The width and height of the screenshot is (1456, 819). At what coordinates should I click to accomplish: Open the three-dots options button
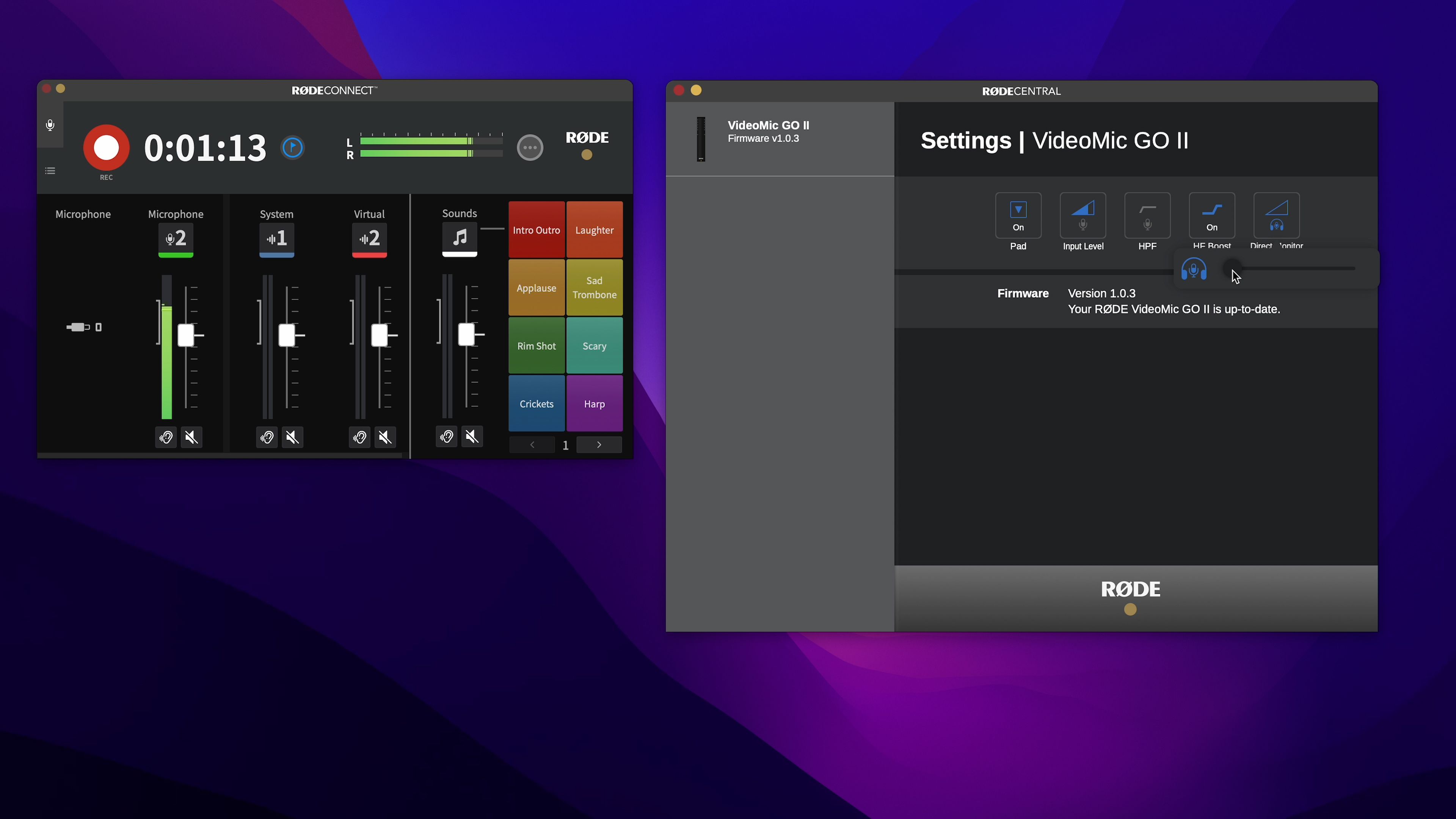coord(530,147)
